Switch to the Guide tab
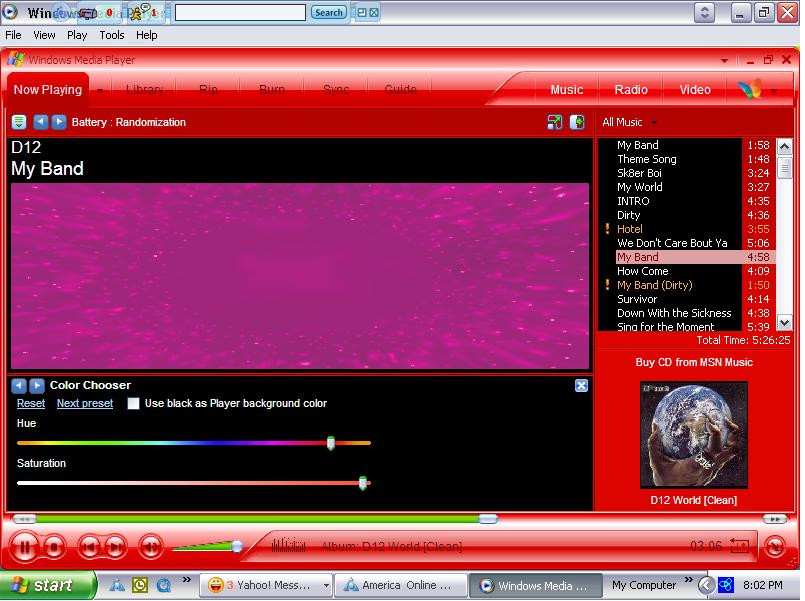This screenshot has width=805, height=601. pyautogui.click(x=400, y=90)
